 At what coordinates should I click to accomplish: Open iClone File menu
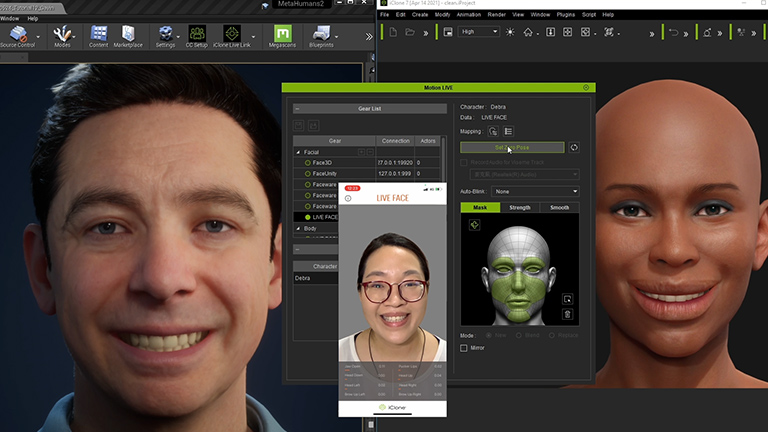click(x=384, y=15)
